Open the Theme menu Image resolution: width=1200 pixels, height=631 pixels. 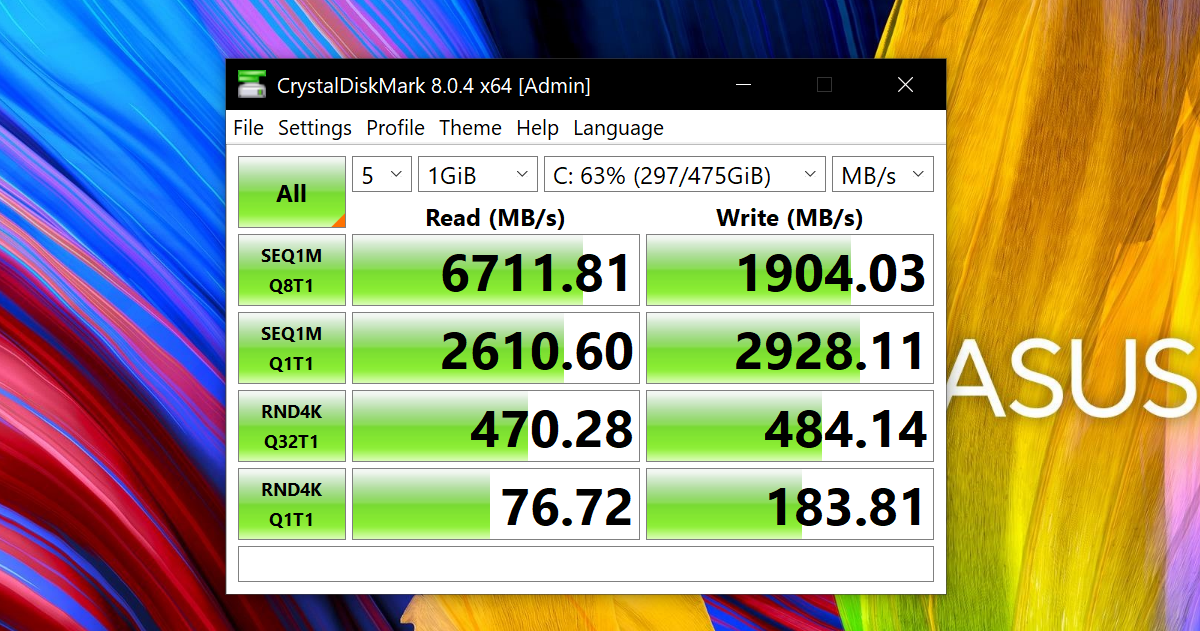coord(470,128)
